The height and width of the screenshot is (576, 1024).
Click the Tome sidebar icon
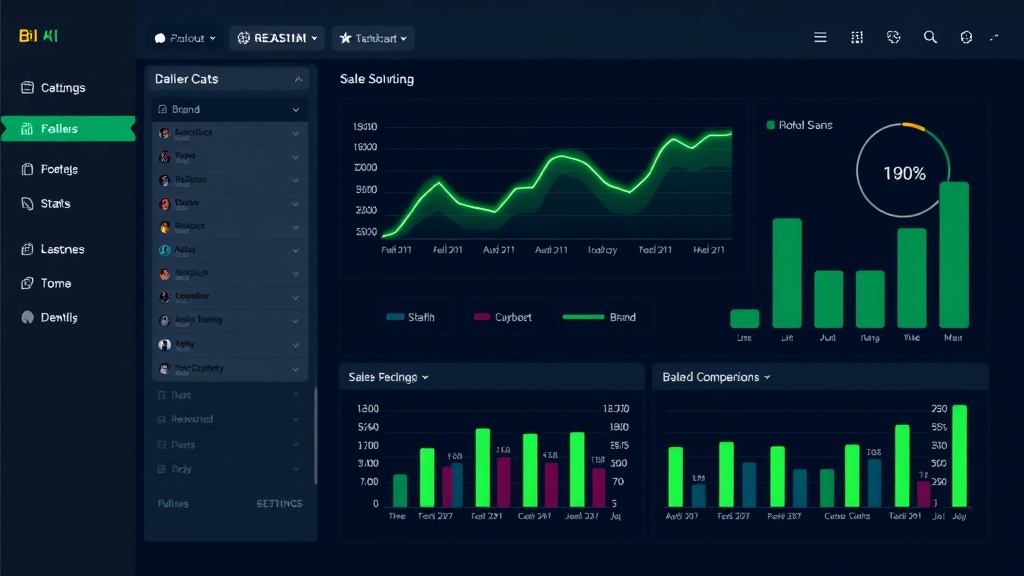(27, 283)
